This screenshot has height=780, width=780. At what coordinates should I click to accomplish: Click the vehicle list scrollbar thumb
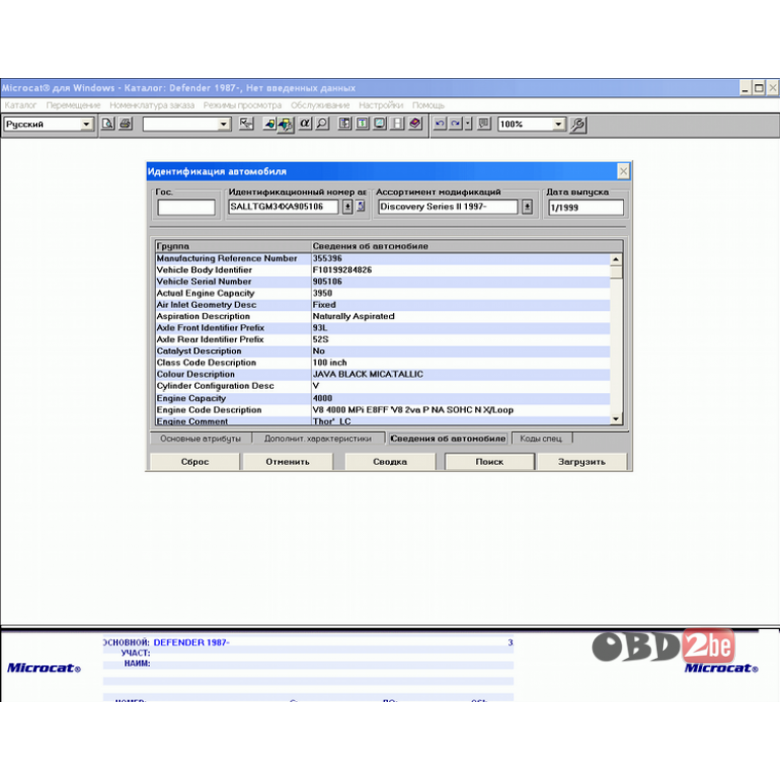[x=616, y=272]
